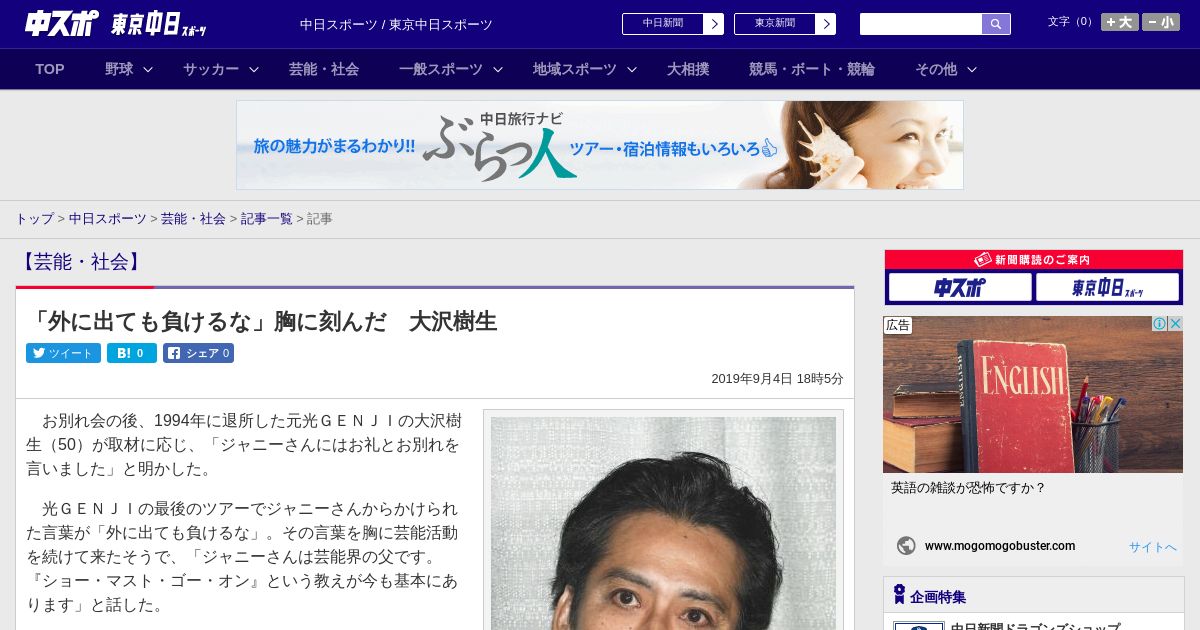1200x630 pixels.
Task: Click the Tokyo Chunichi Sports (東京中日スポーツ) header logo
Action: [x=158, y=24]
